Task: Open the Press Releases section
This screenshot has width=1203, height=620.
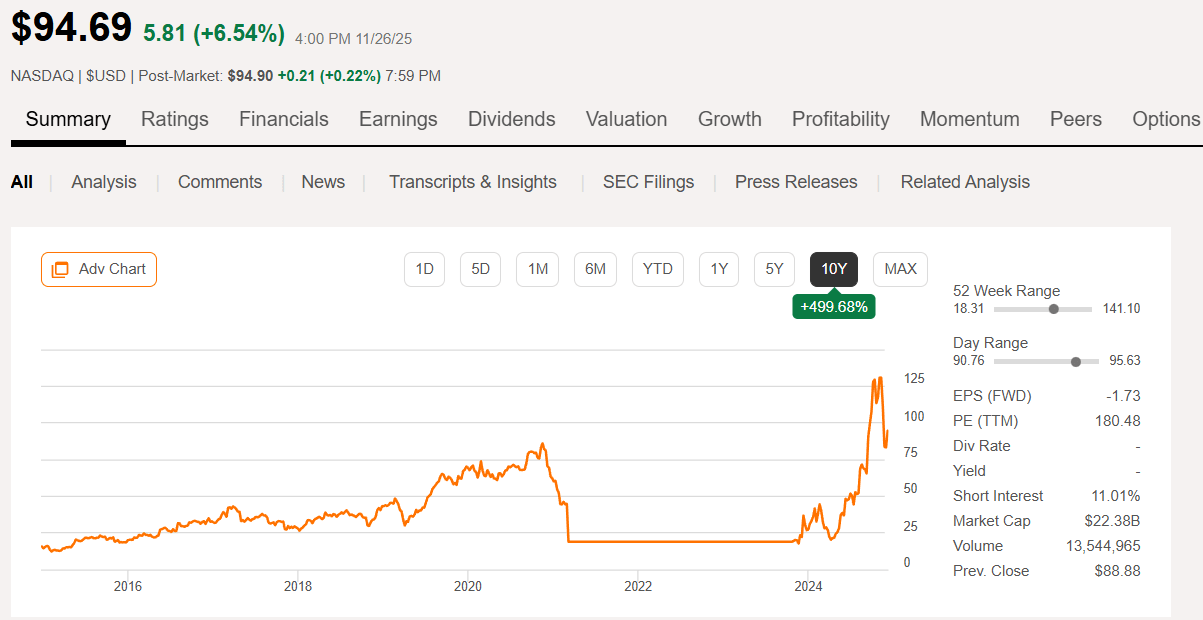Action: (795, 181)
